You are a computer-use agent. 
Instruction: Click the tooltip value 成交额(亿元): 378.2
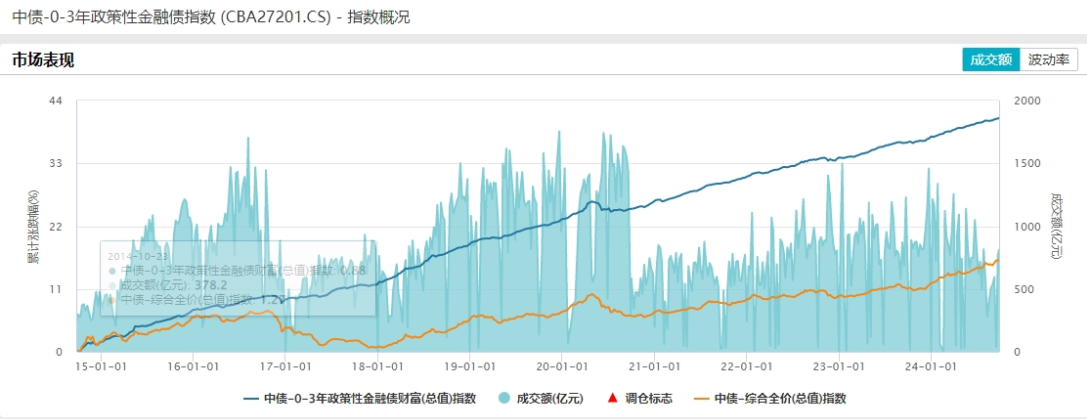(x=173, y=285)
